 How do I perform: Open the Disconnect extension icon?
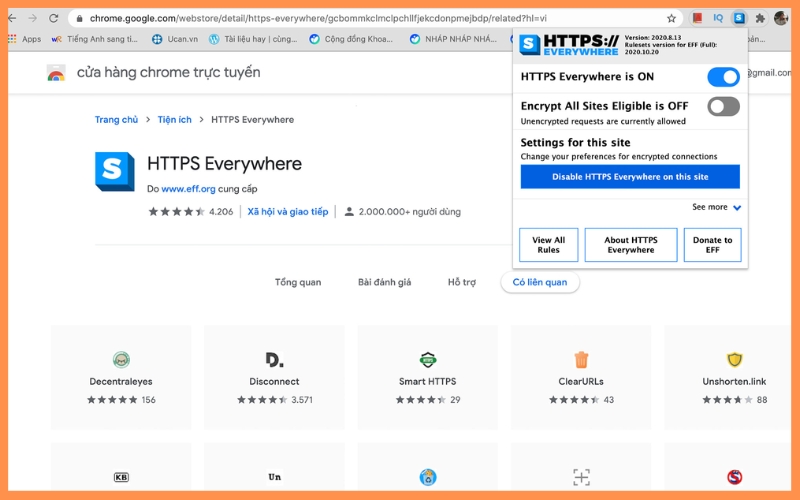click(x=274, y=360)
